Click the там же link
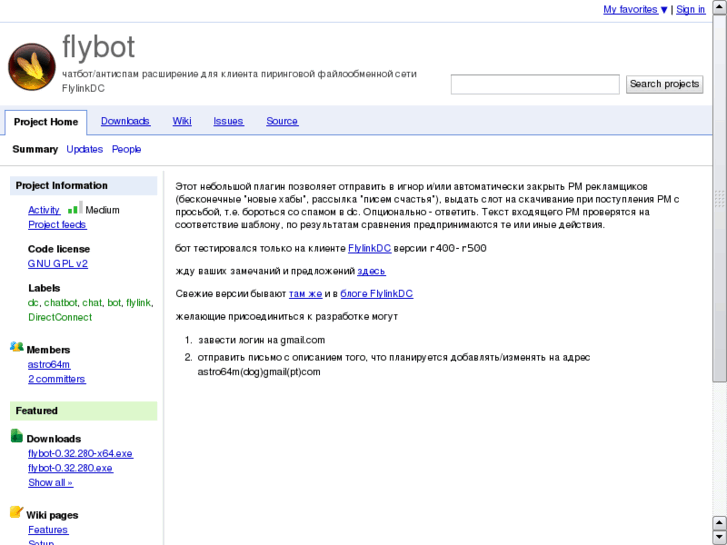This screenshot has width=727, height=545. [305, 294]
